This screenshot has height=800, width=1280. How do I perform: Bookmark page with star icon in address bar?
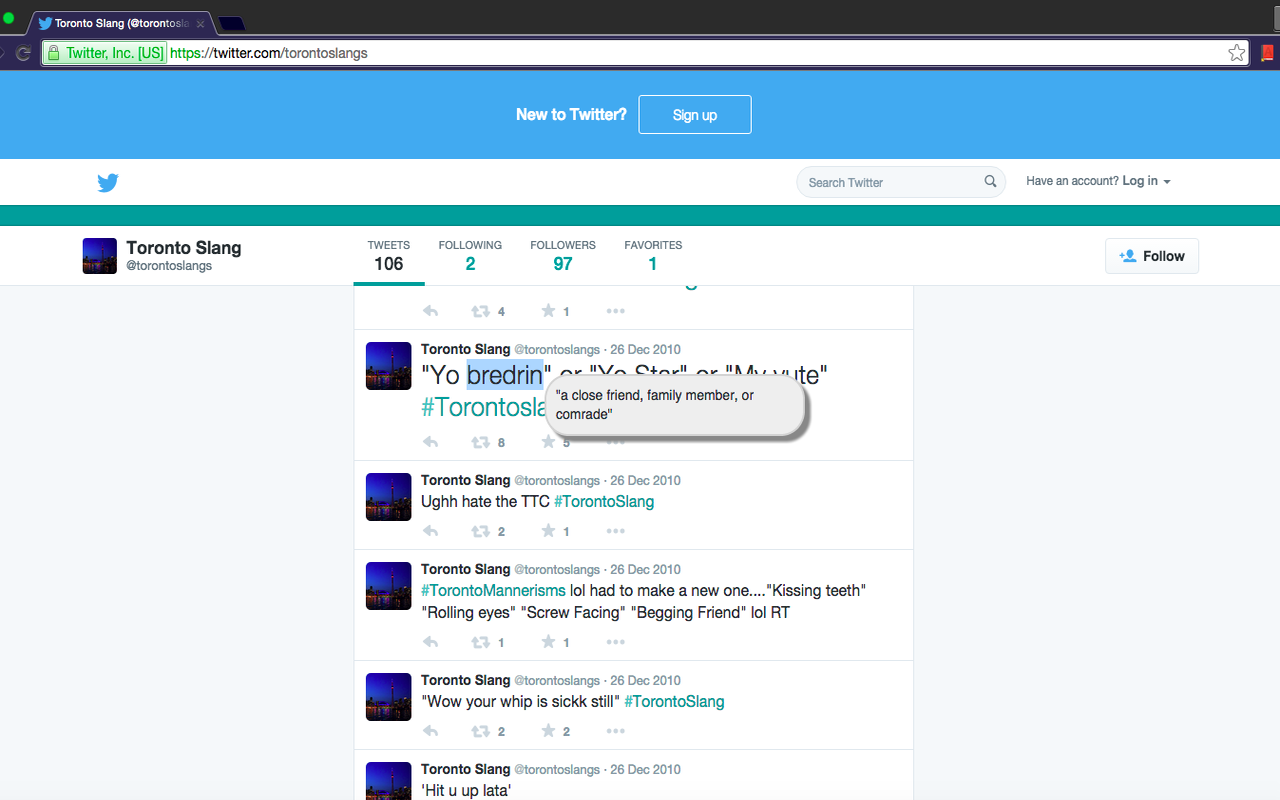click(1237, 53)
